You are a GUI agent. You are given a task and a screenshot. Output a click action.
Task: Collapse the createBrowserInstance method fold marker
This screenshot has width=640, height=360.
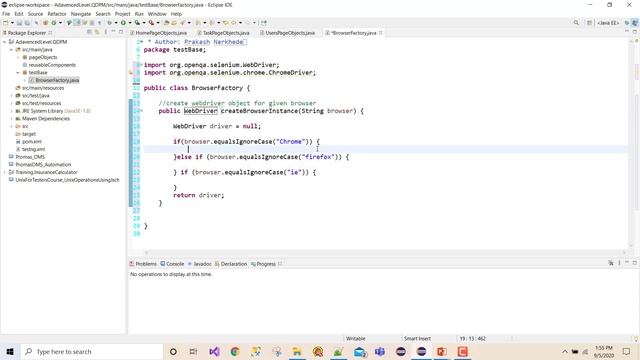tap(141, 111)
